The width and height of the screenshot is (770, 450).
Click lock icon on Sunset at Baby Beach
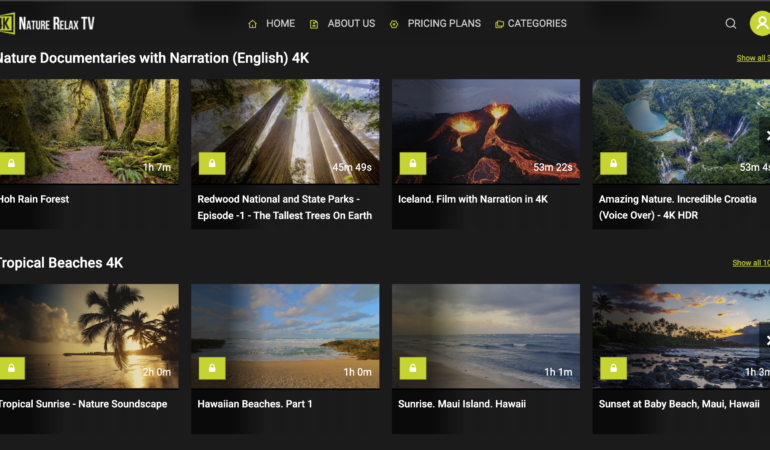pos(613,368)
